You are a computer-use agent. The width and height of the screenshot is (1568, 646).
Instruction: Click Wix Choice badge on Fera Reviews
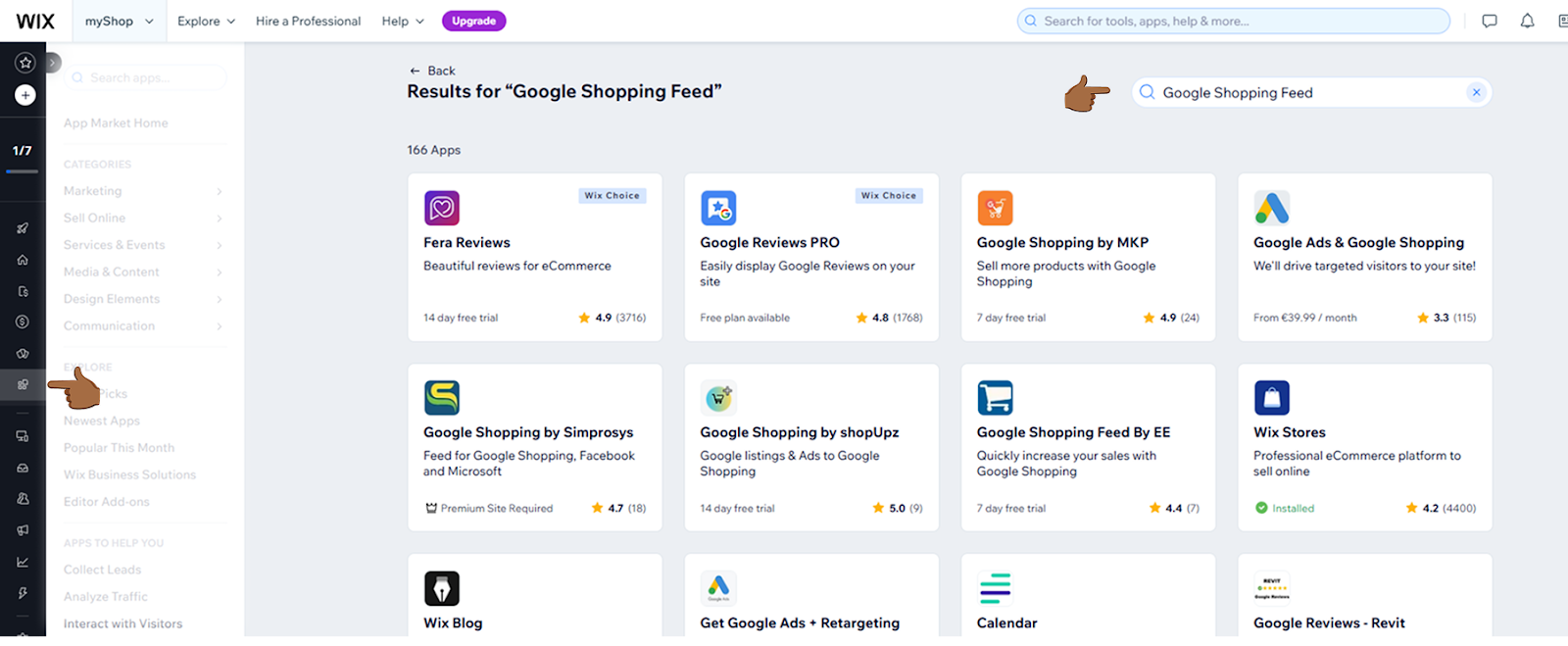point(612,196)
